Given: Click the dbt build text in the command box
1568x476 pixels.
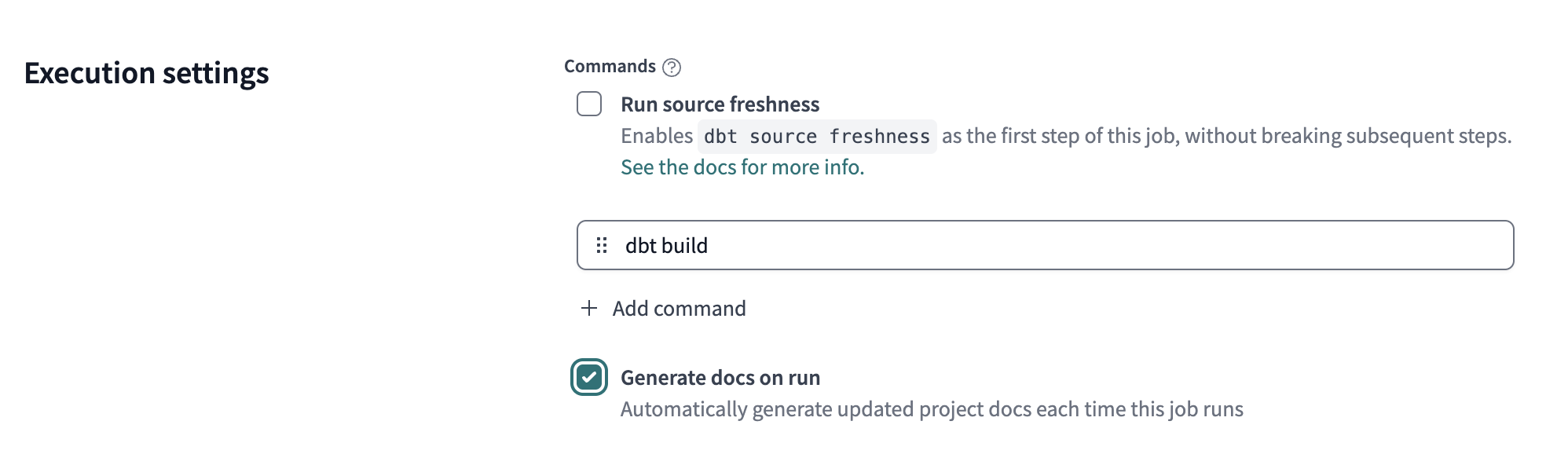Looking at the screenshot, I should [x=666, y=246].
